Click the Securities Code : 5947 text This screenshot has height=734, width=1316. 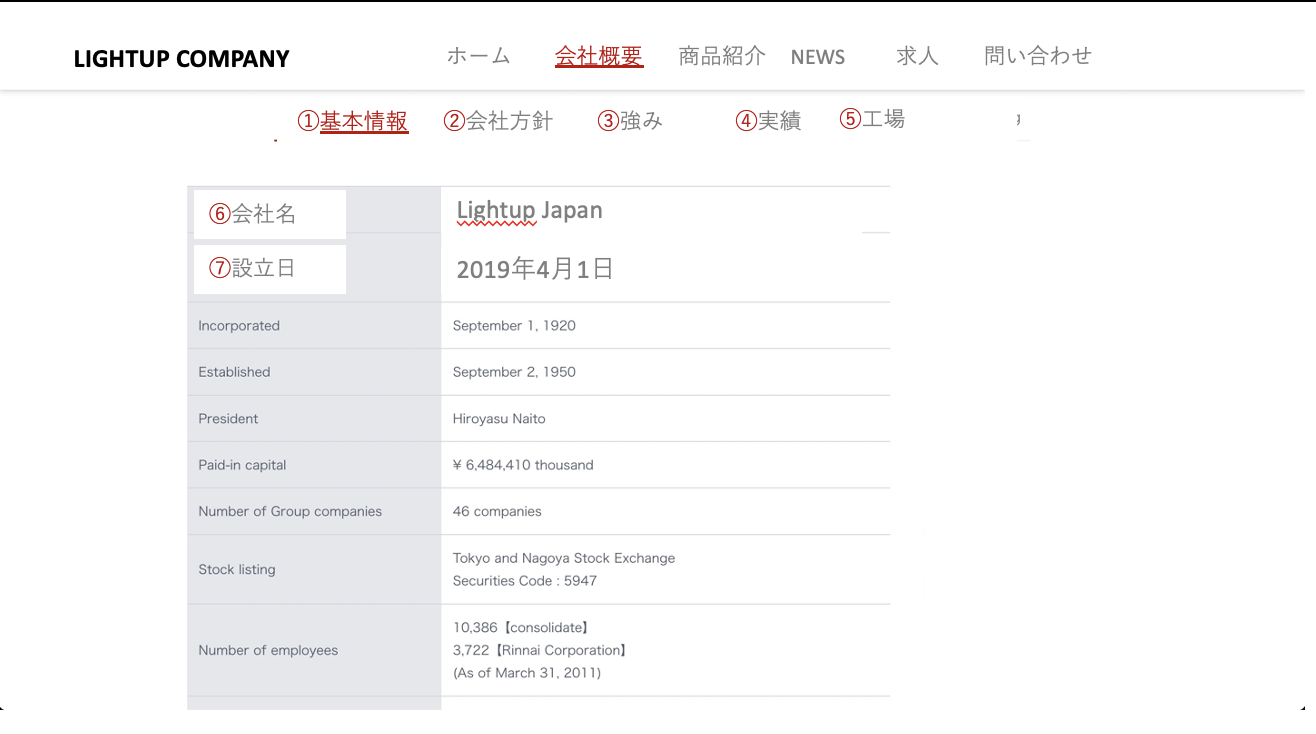pos(524,581)
